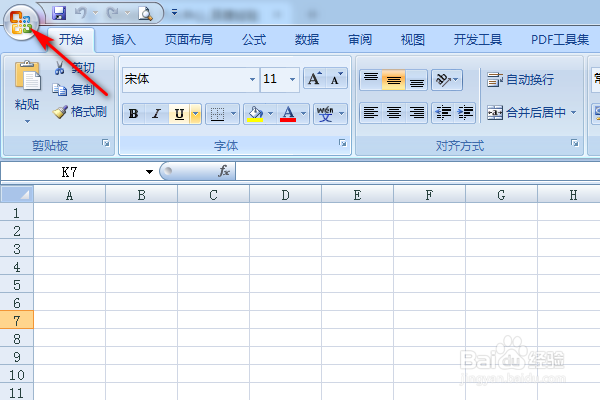Screen dimensions: 600x400
Task: Toggle middle vertical alignment
Action: pyautogui.click(x=393, y=80)
